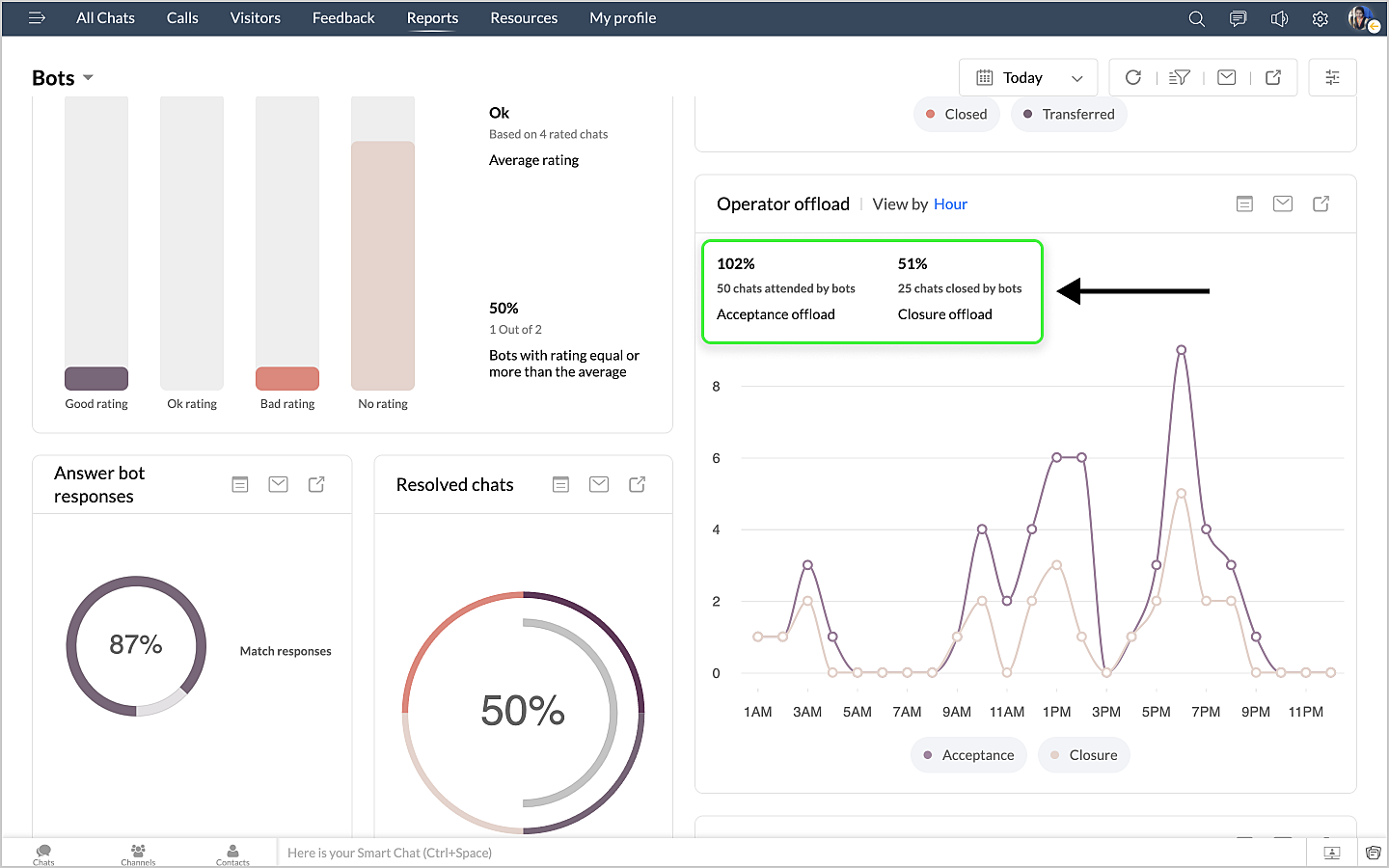Open table view for Answer bot responses
Viewport: 1389px width, 868px height.
pos(240,484)
